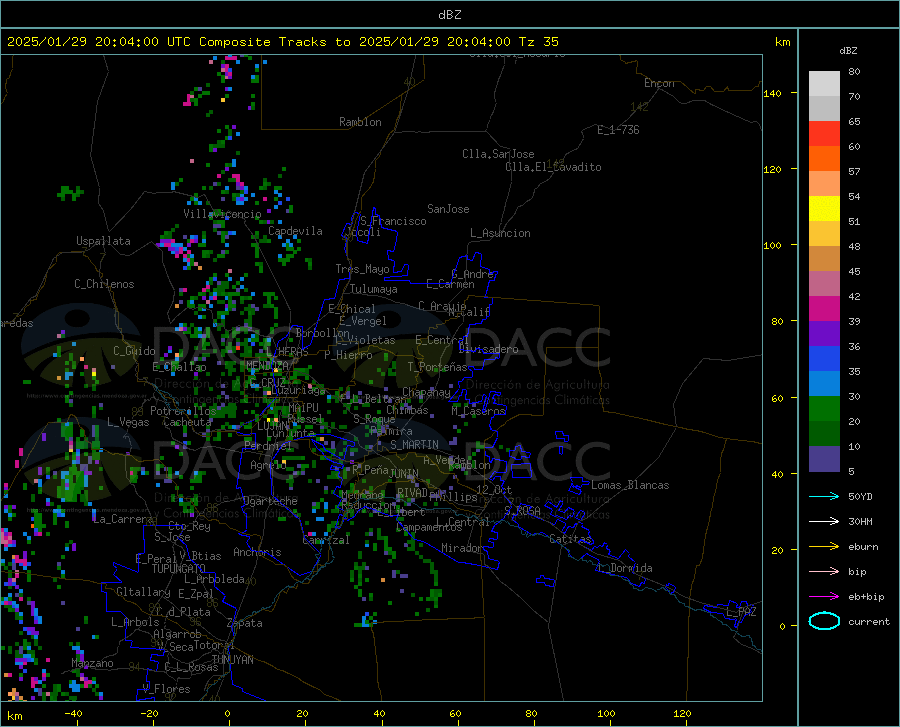Click the Ugarteche label
This screenshot has height=727, width=900.
[x=270, y=501]
